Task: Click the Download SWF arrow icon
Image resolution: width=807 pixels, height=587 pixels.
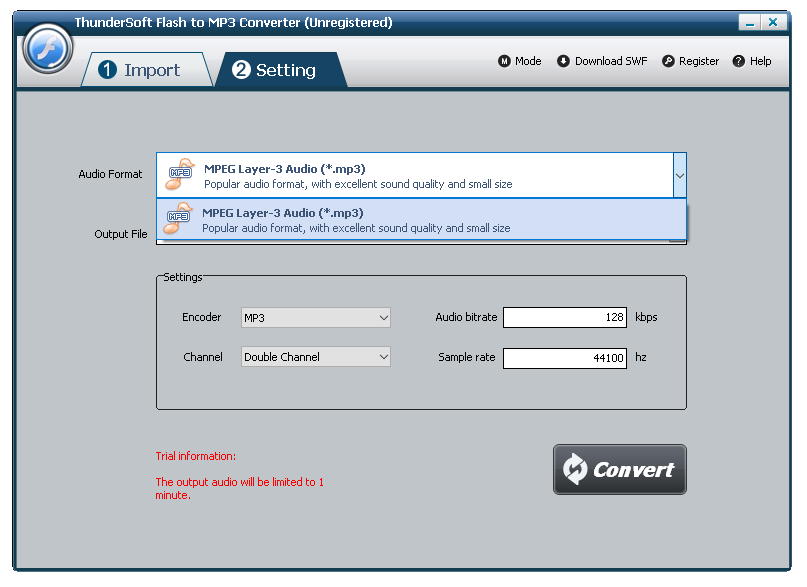Action: point(564,61)
